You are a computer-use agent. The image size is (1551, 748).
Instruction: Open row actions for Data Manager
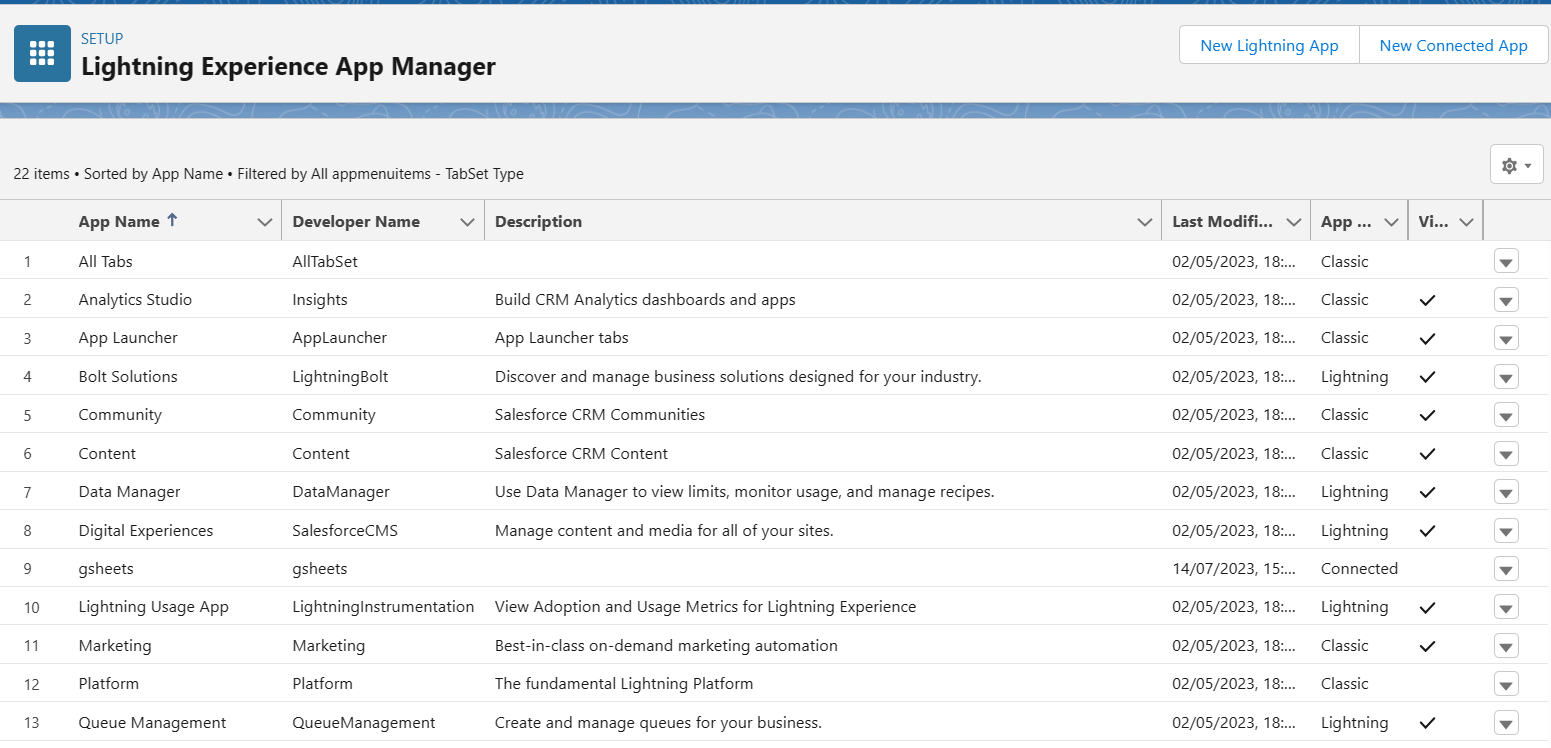pyautogui.click(x=1506, y=492)
